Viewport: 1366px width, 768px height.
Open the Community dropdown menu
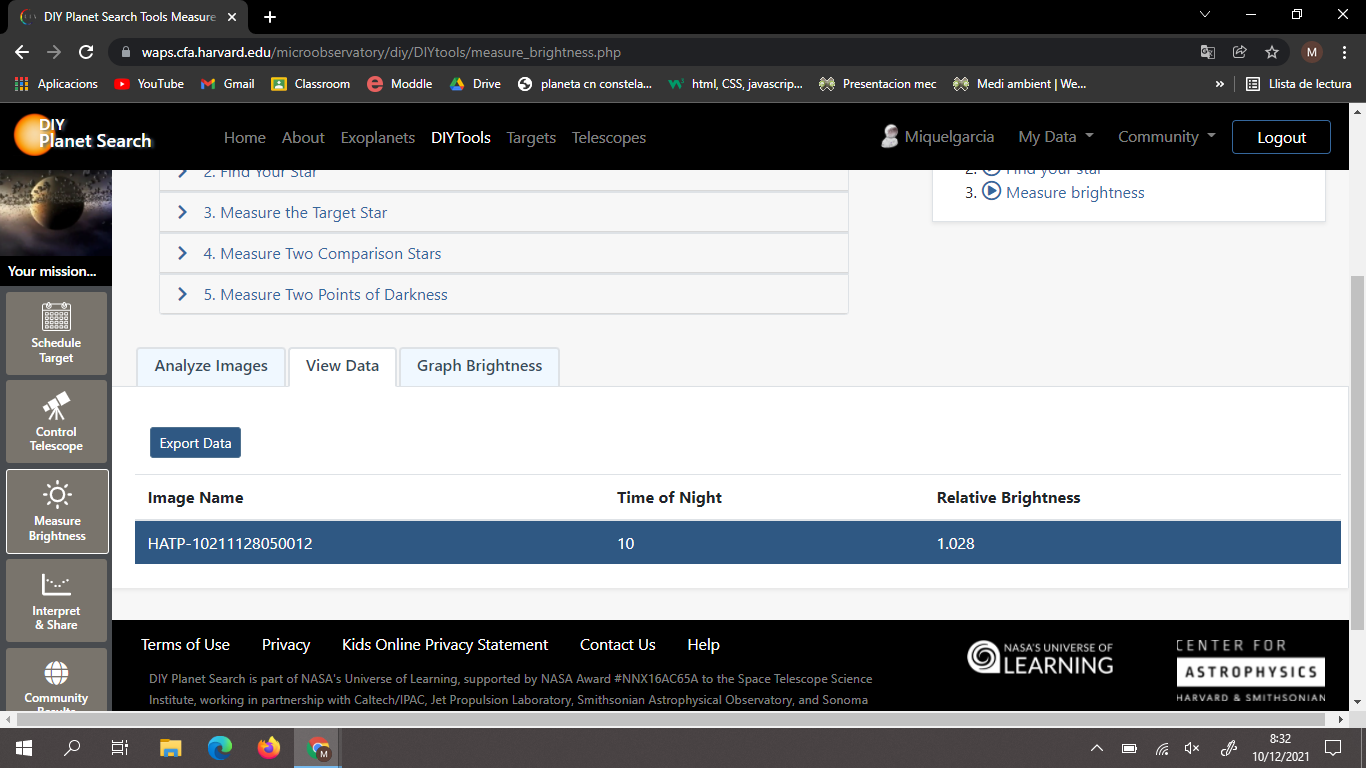[x=1166, y=137]
